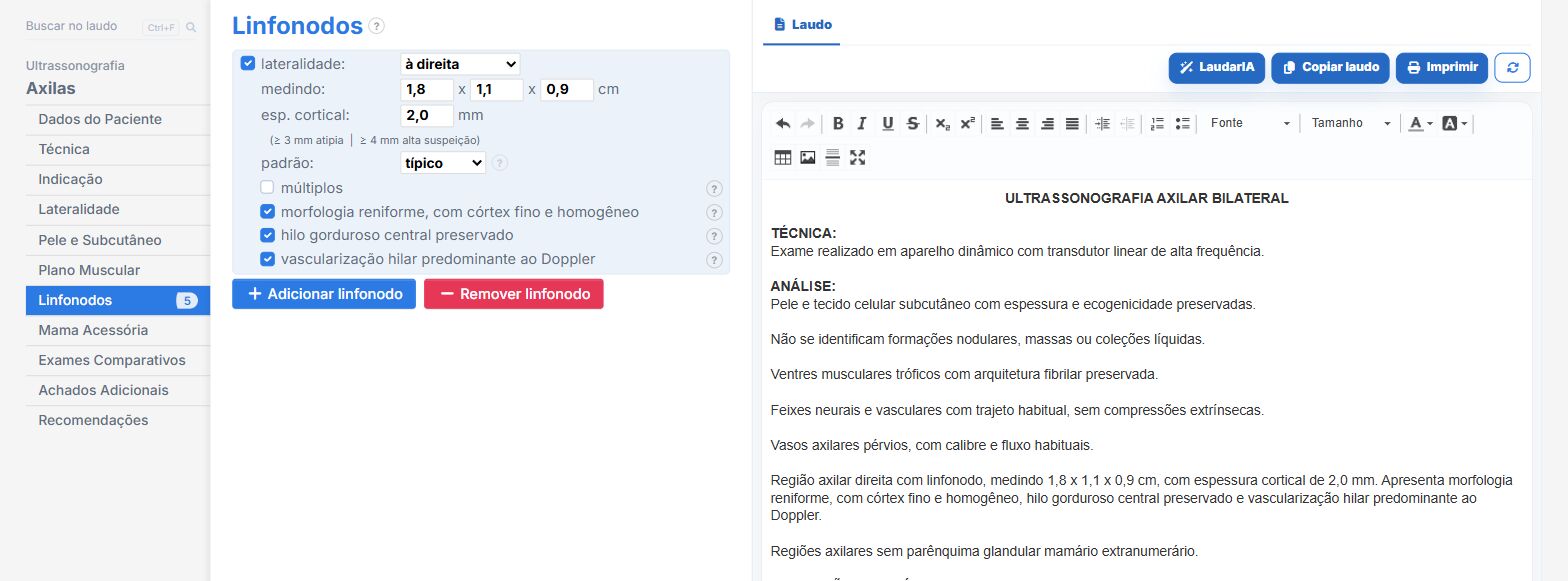Show help for morfologia reniforme option
Image resolution: width=1568 pixels, height=581 pixels.
tap(714, 212)
